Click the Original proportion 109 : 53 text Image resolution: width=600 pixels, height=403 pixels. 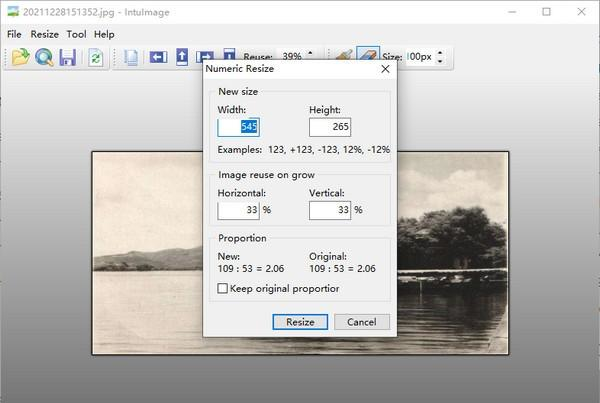pyautogui.click(x=342, y=269)
